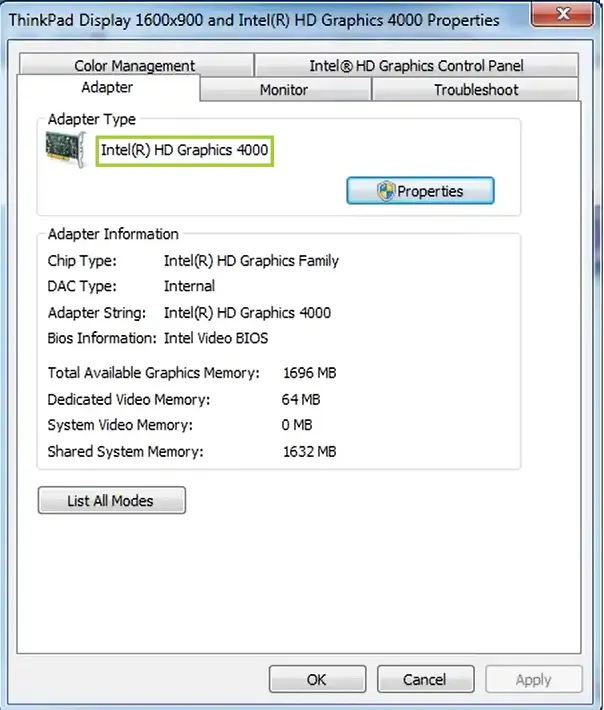Click the Adapter String value text
604x710 pixels.
click(x=247, y=312)
